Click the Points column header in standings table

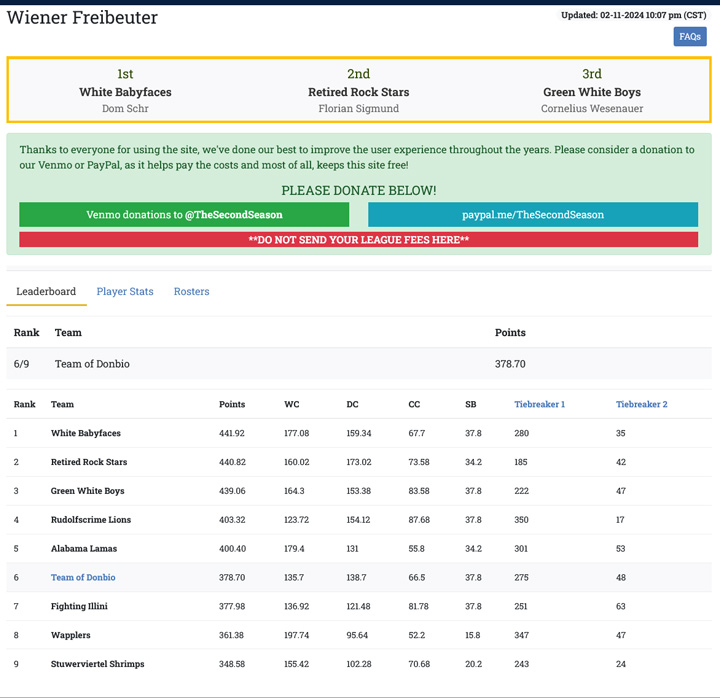click(x=232, y=404)
